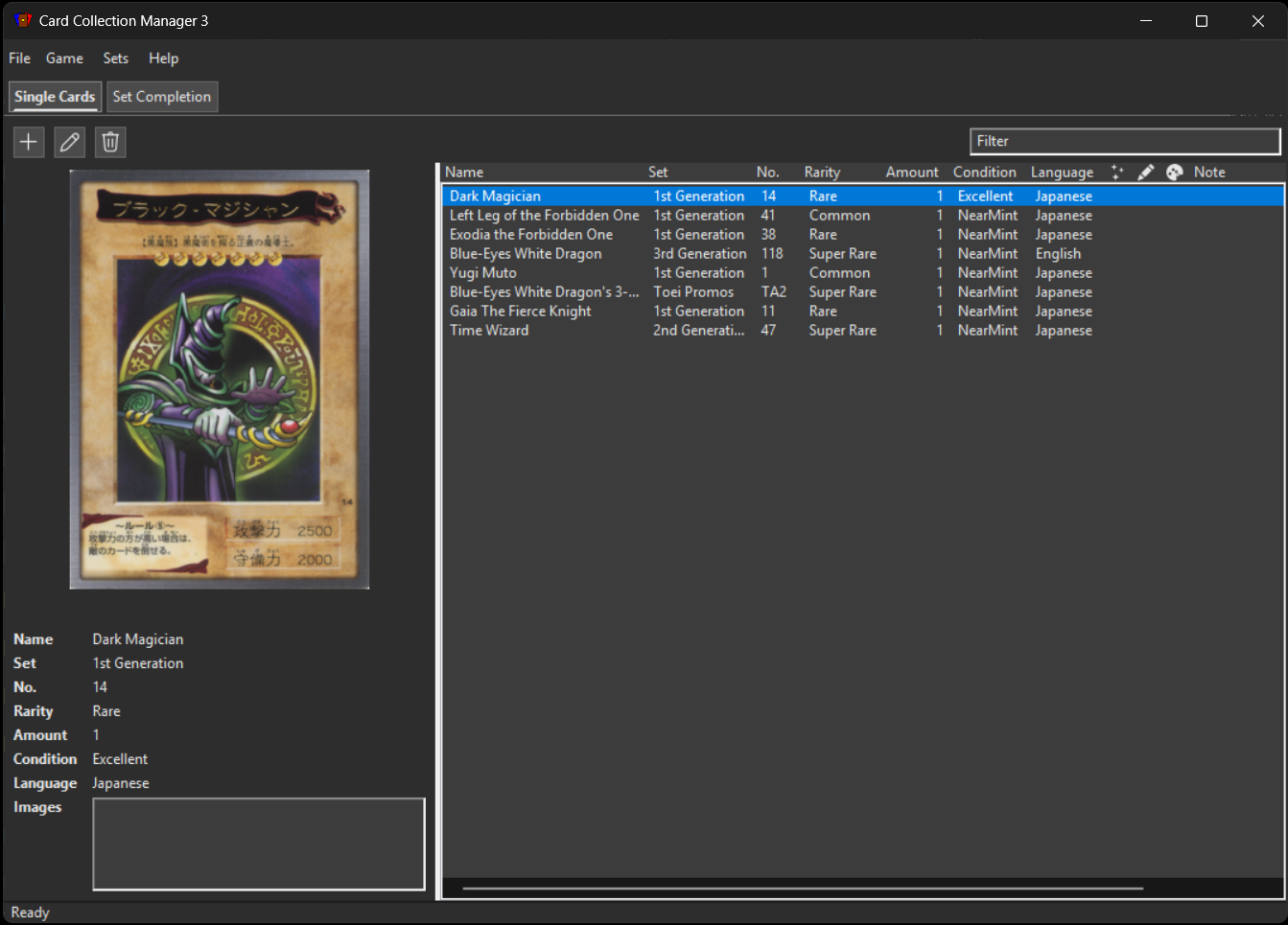Click the Ready status bar text
The image size is (1288, 925).
click(30, 913)
